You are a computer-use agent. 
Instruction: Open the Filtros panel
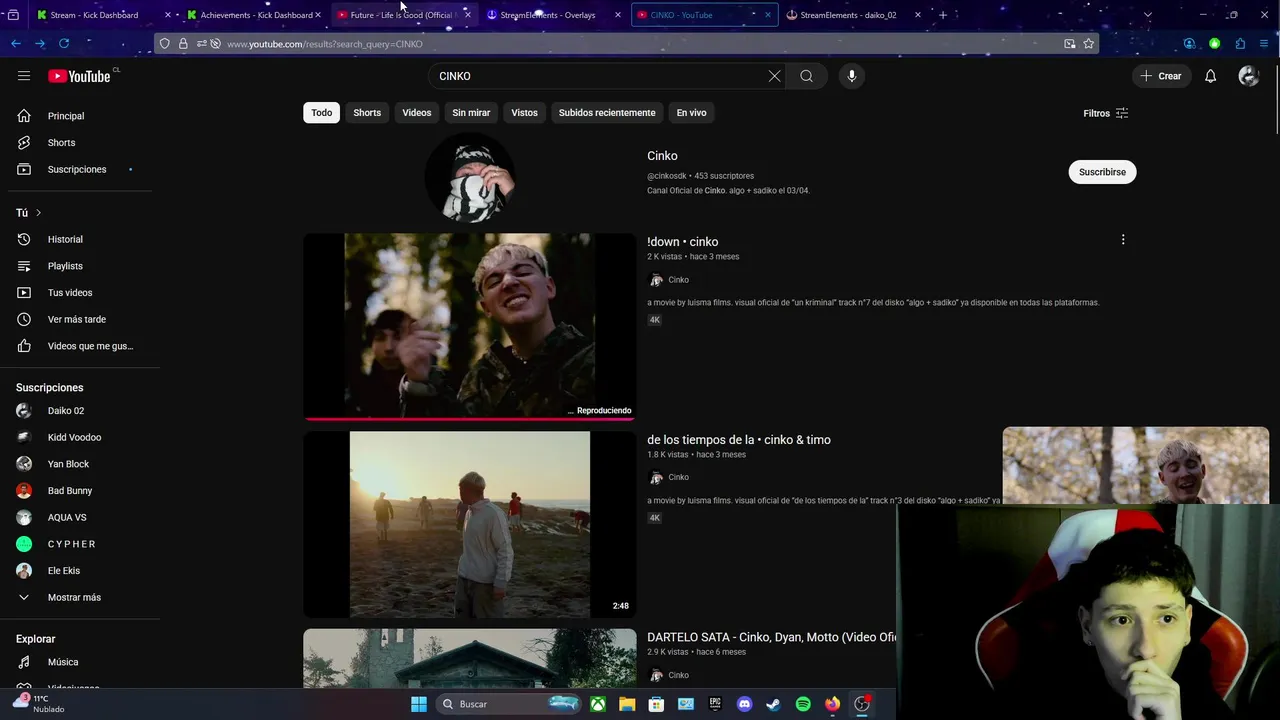[1105, 113]
